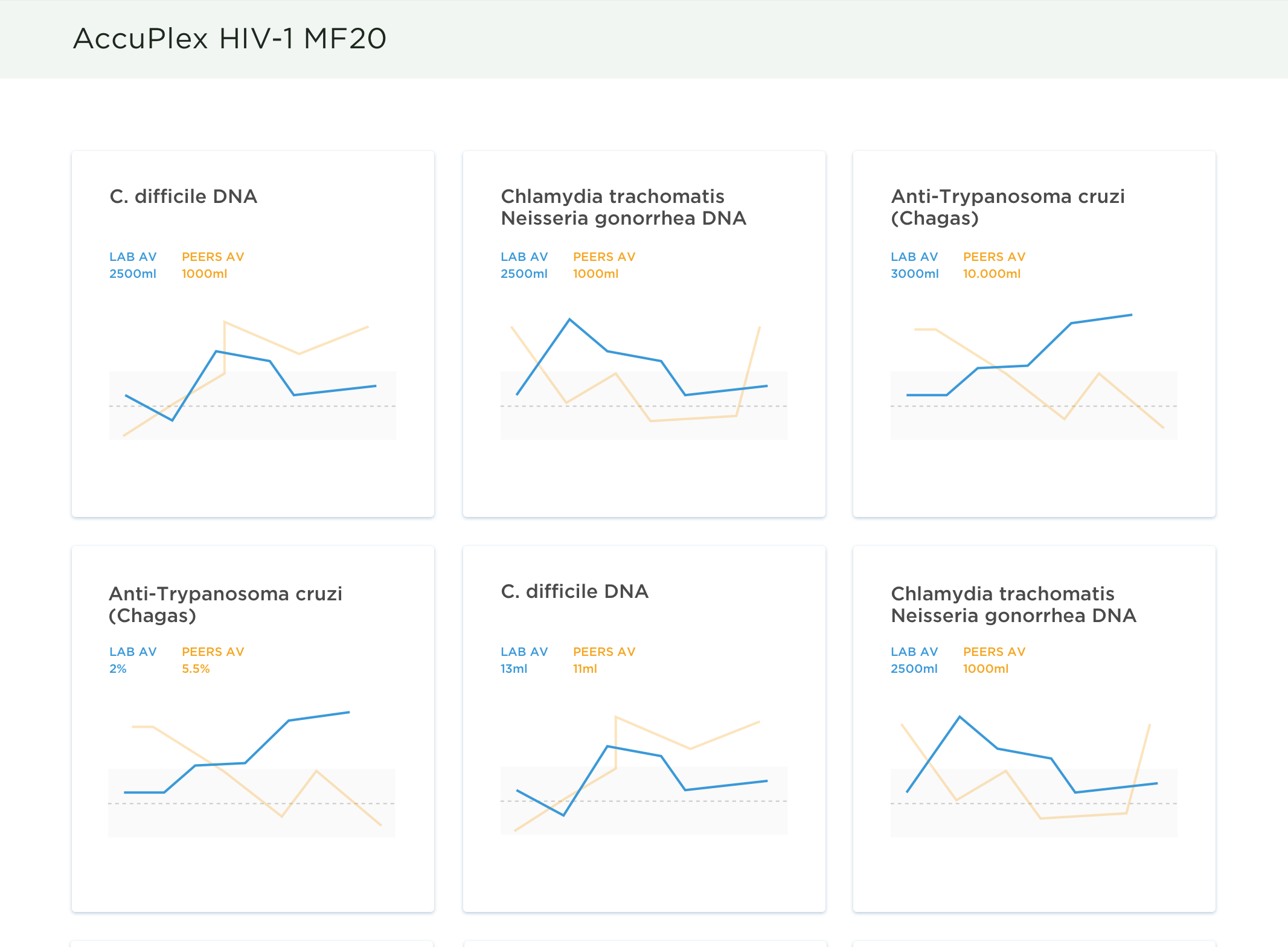Viewport: 1288px width, 947px height.
Task: Click the PEERS AV label above 10.000ml
Action: coord(995,257)
